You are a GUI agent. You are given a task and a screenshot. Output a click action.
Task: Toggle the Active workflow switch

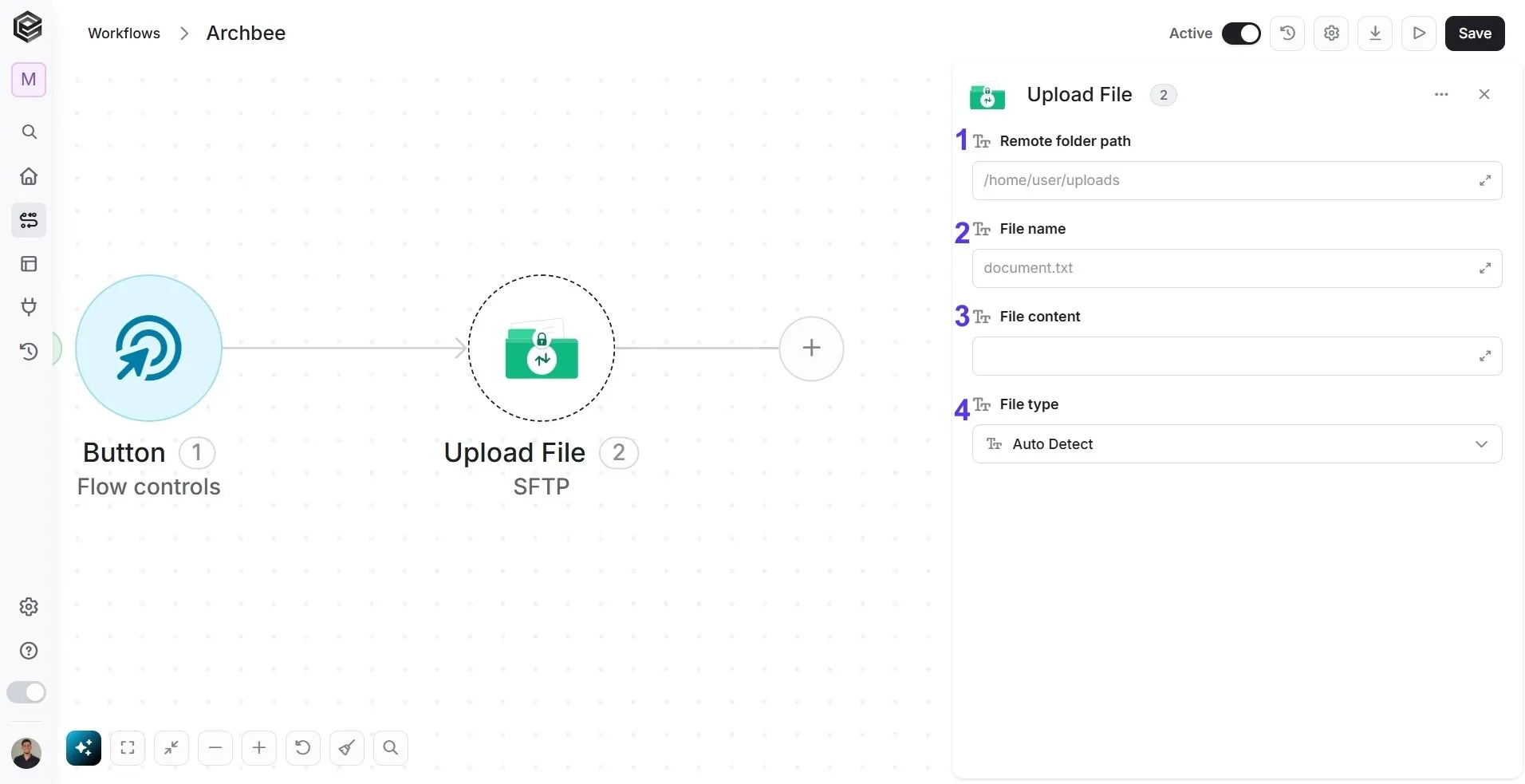tap(1241, 33)
